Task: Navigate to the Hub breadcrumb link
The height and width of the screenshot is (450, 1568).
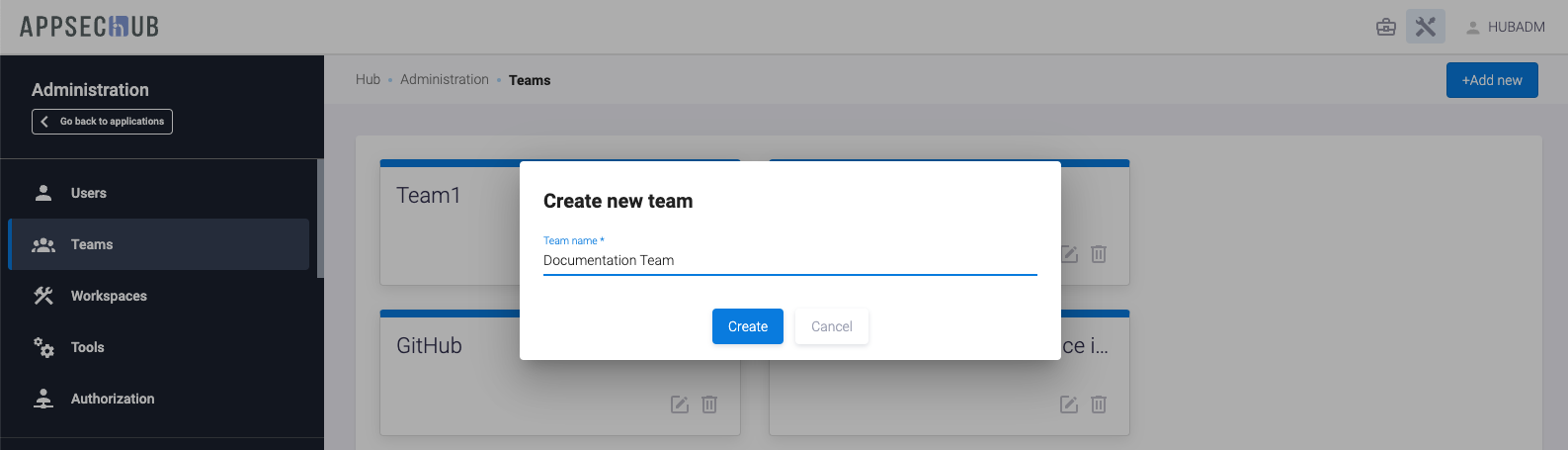Action: pos(368,80)
